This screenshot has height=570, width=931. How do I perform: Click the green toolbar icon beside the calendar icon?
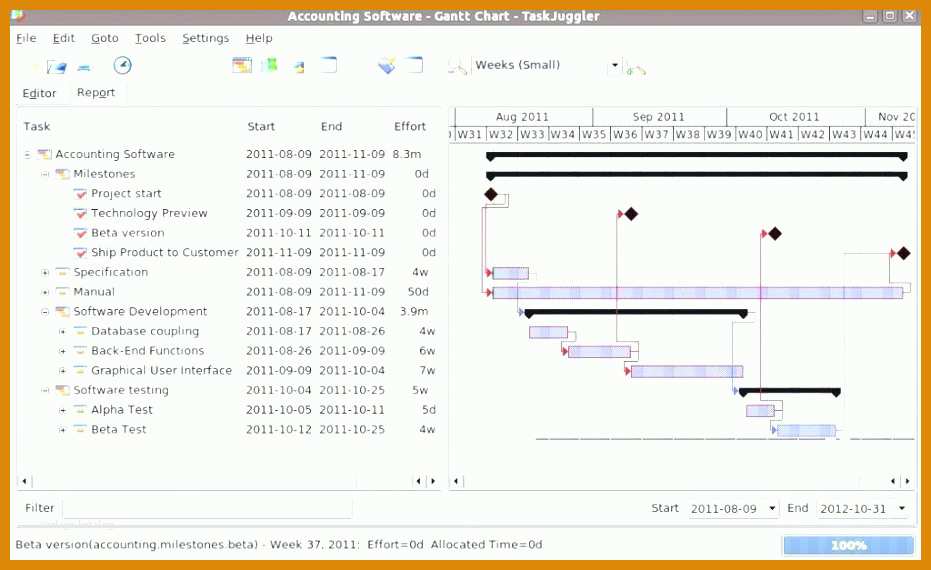pyautogui.click(x=271, y=64)
